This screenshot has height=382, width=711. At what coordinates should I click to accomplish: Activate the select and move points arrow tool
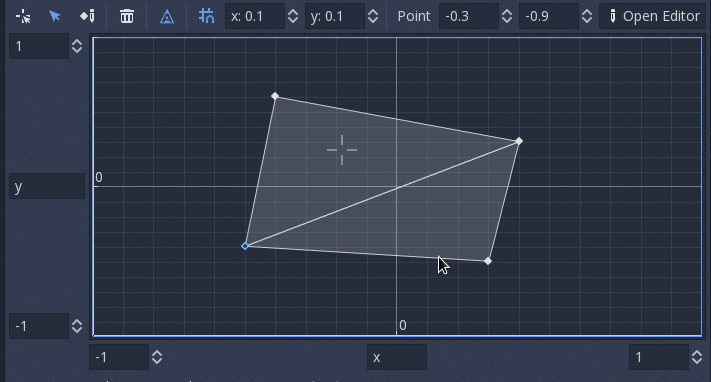coord(55,16)
